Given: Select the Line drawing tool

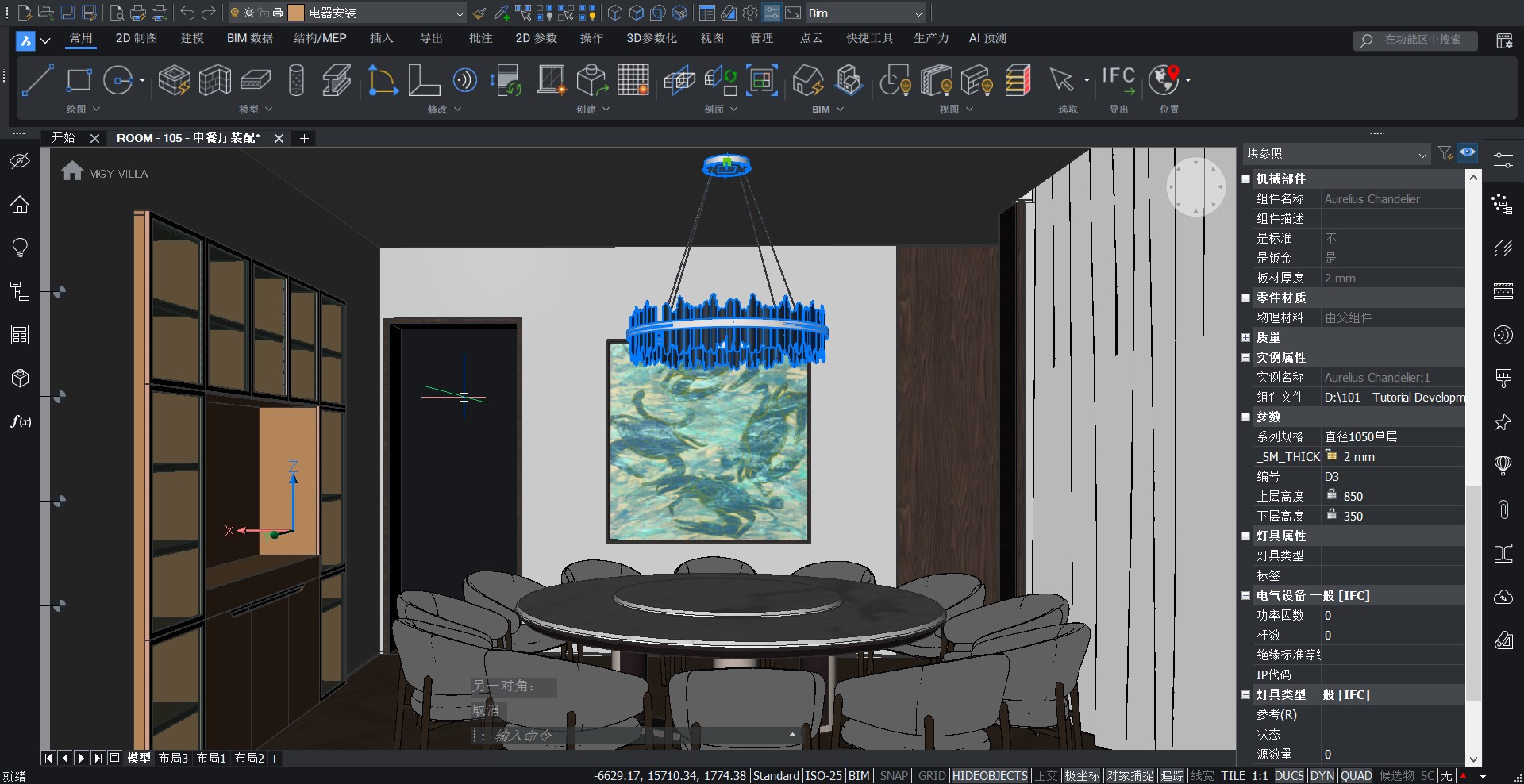Looking at the screenshot, I should click(37, 80).
